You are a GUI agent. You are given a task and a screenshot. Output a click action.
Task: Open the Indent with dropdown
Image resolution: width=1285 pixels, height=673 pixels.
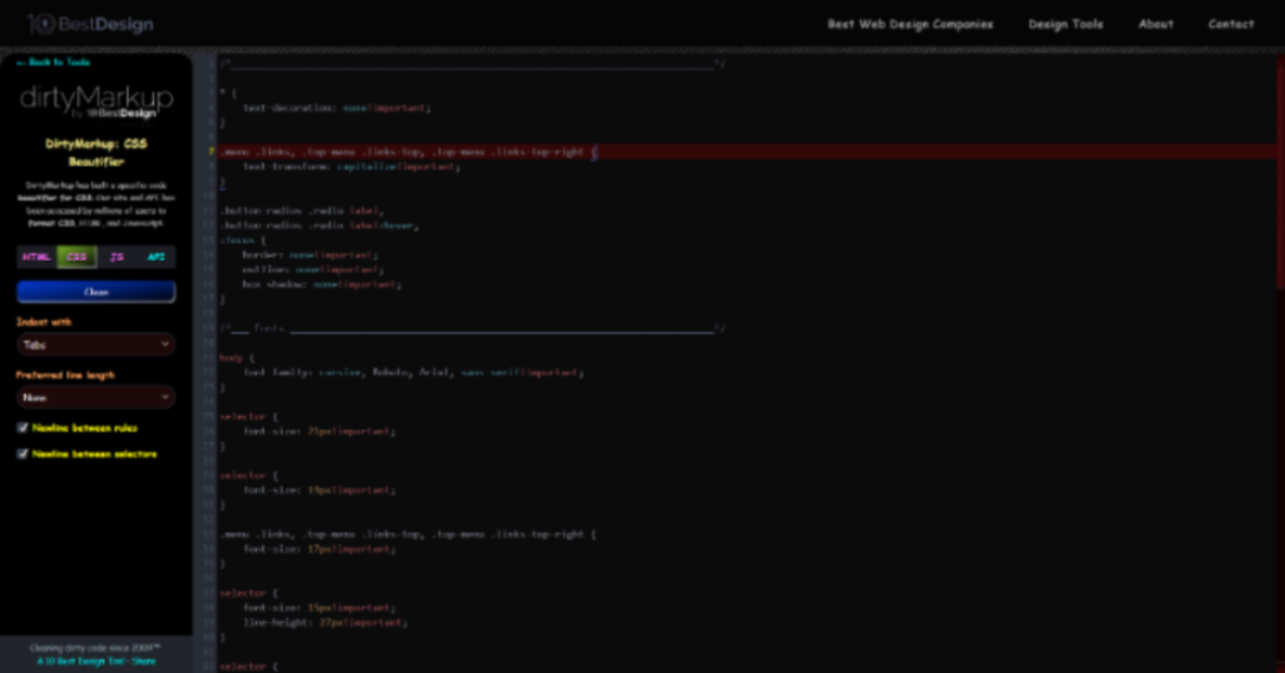tap(96, 345)
